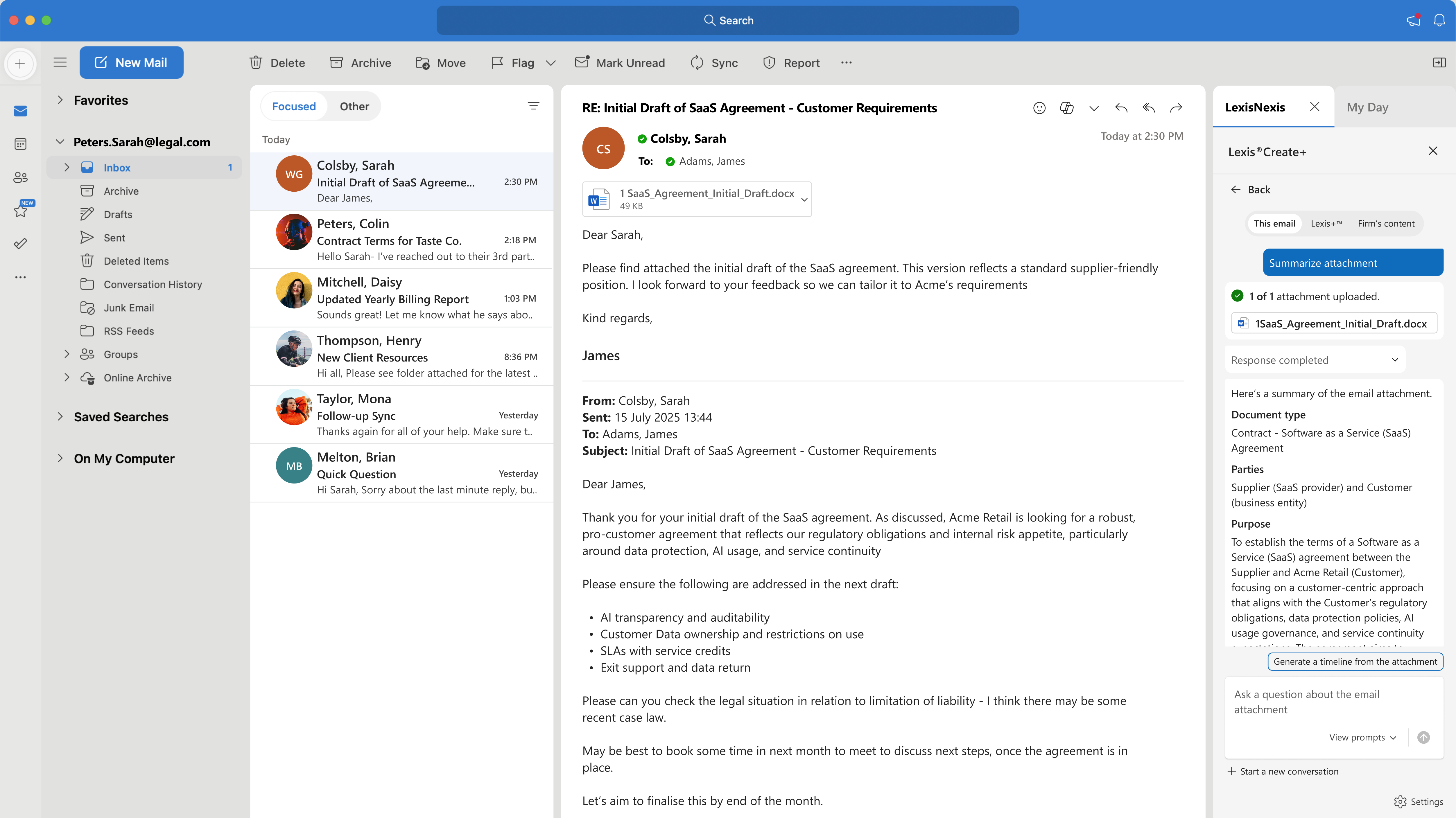Report the message
This screenshot has height=818, width=1456.
(x=791, y=63)
